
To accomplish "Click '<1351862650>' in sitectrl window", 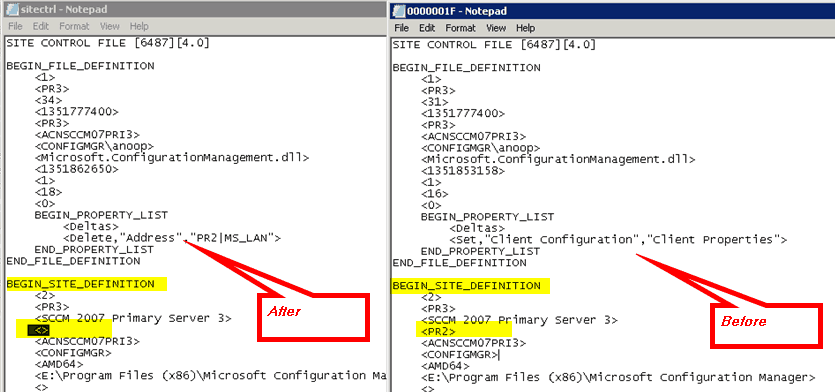I will 77,169.
